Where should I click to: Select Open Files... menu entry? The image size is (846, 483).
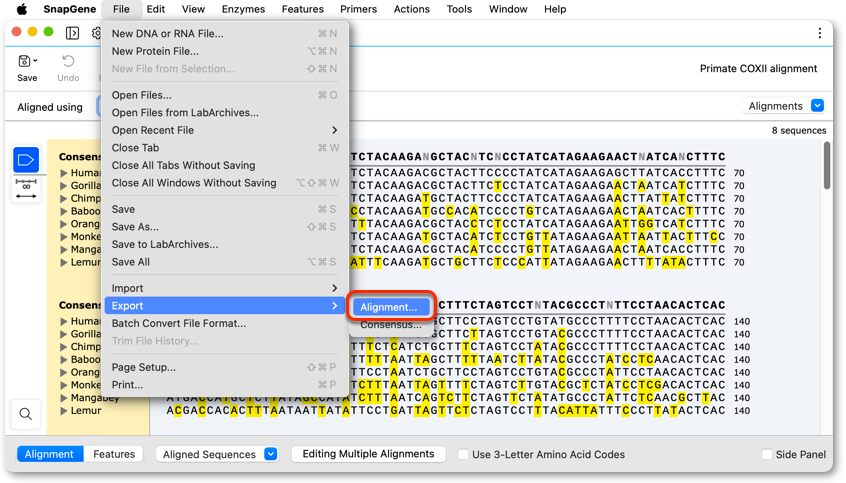pyautogui.click(x=224, y=95)
